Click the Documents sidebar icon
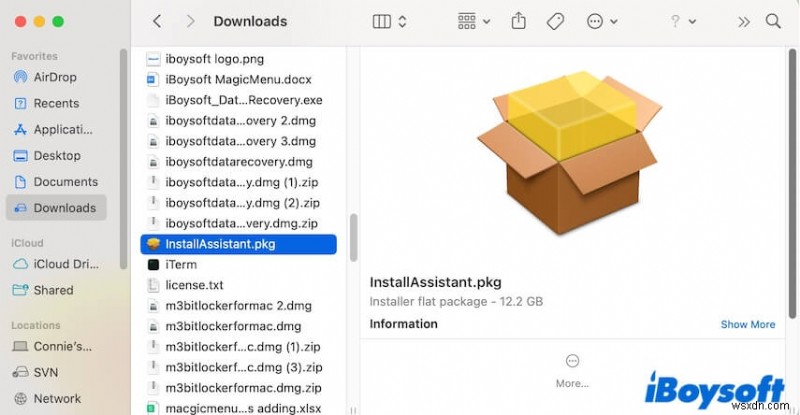Viewport: 800px width, 415px height. tap(20, 182)
